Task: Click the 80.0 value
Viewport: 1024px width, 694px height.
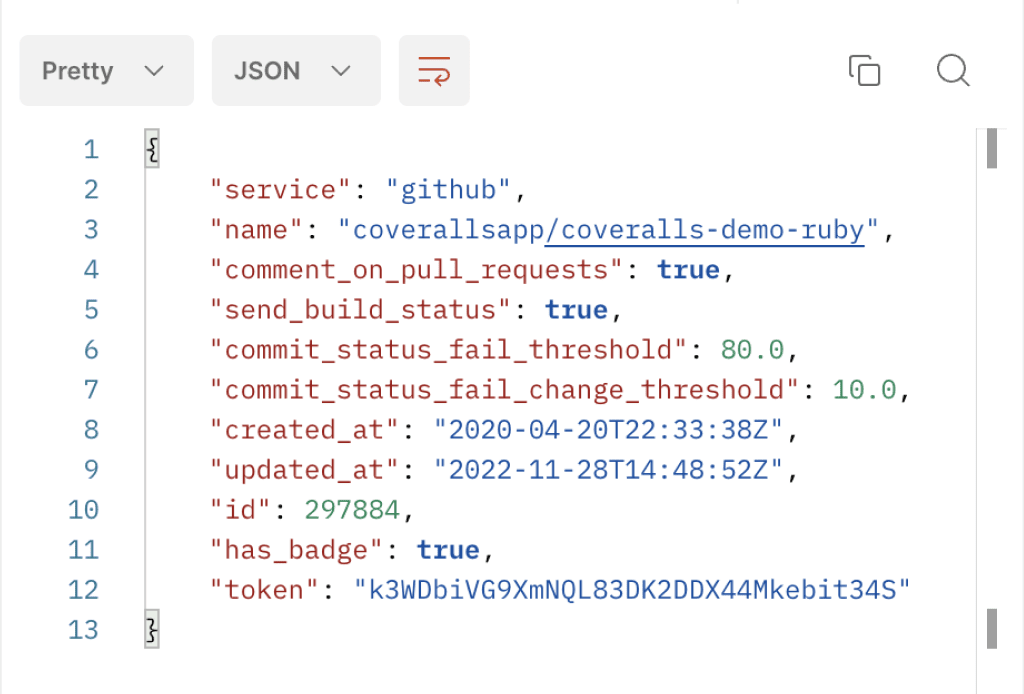Action: click(752, 350)
